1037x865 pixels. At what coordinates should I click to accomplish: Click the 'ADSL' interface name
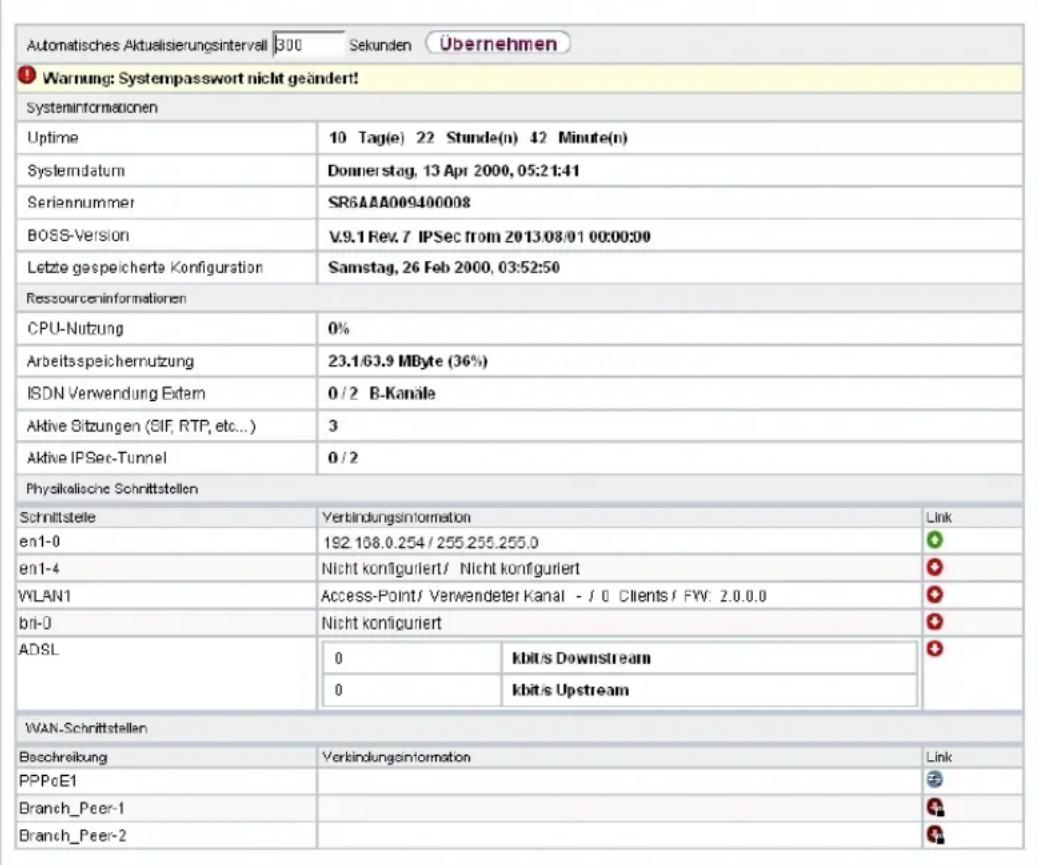tap(39, 649)
